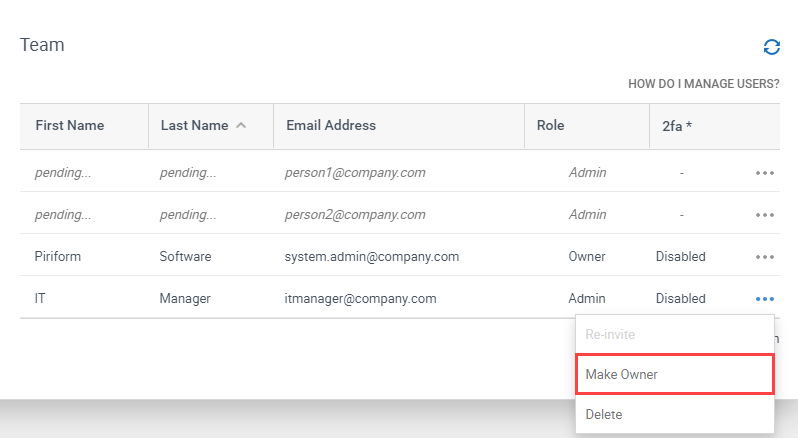Viewport: 798px width, 440px height.
Task: Click the Manager last name cell
Action: (x=185, y=299)
